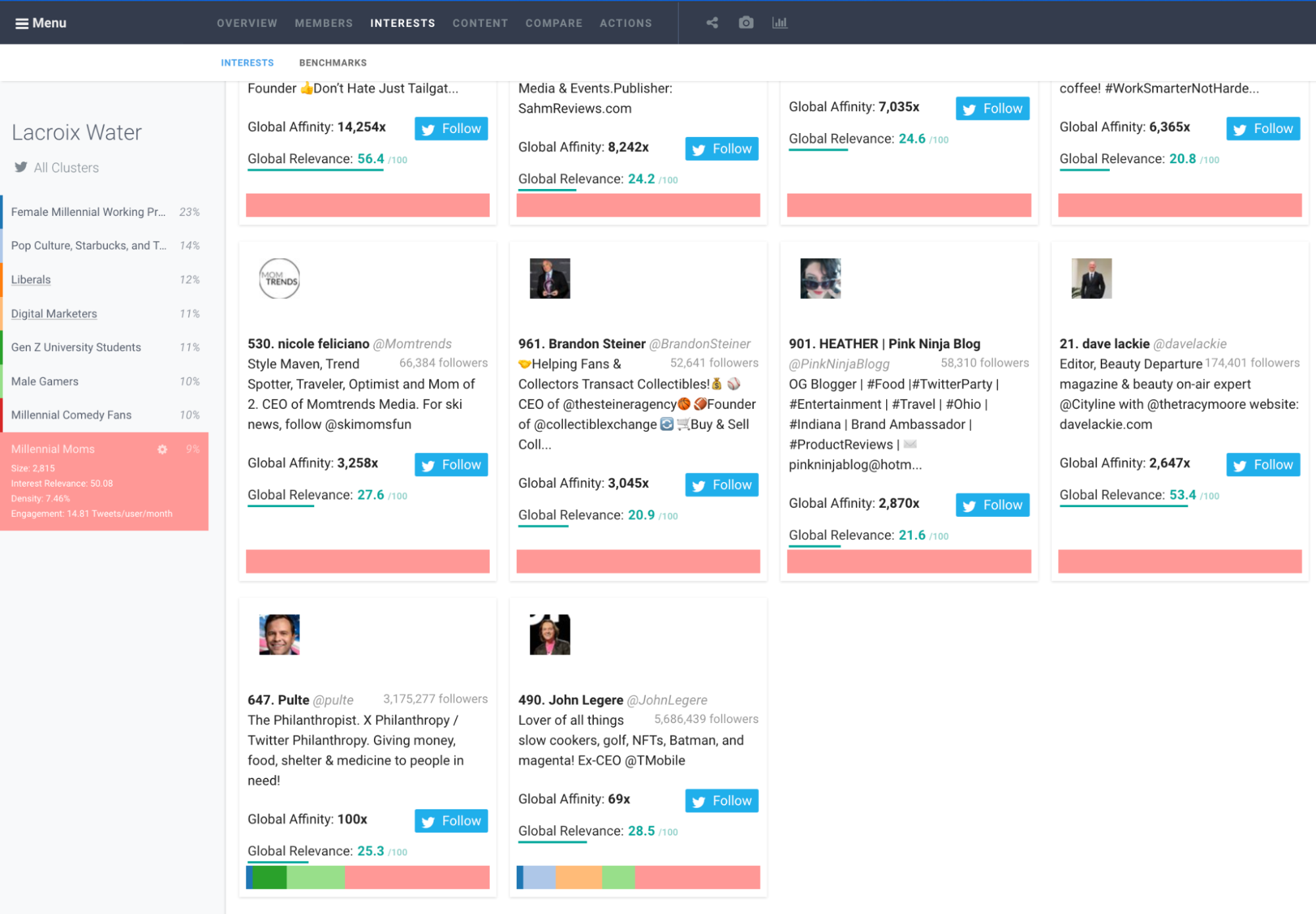Viewport: 1316px width, 914px height.
Task: Select the Interests sub-tab
Action: pyautogui.click(x=248, y=63)
